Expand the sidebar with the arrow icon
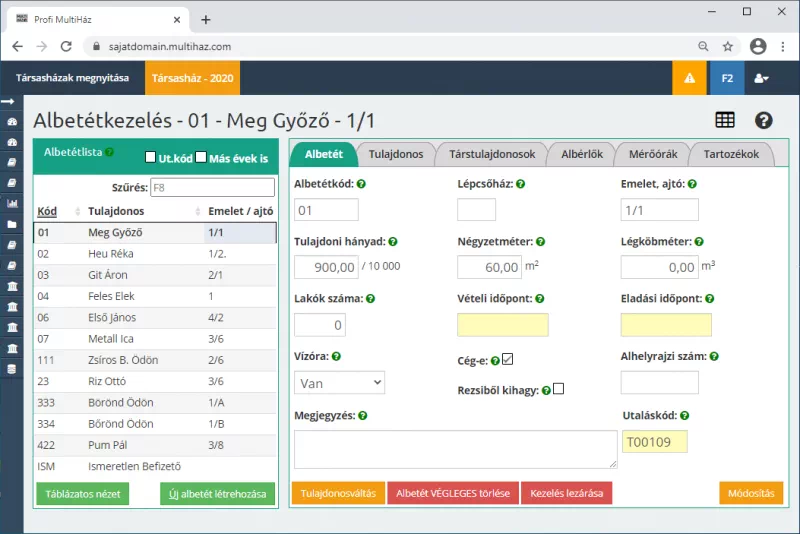Image resolution: width=800 pixels, height=534 pixels. pos(11,102)
